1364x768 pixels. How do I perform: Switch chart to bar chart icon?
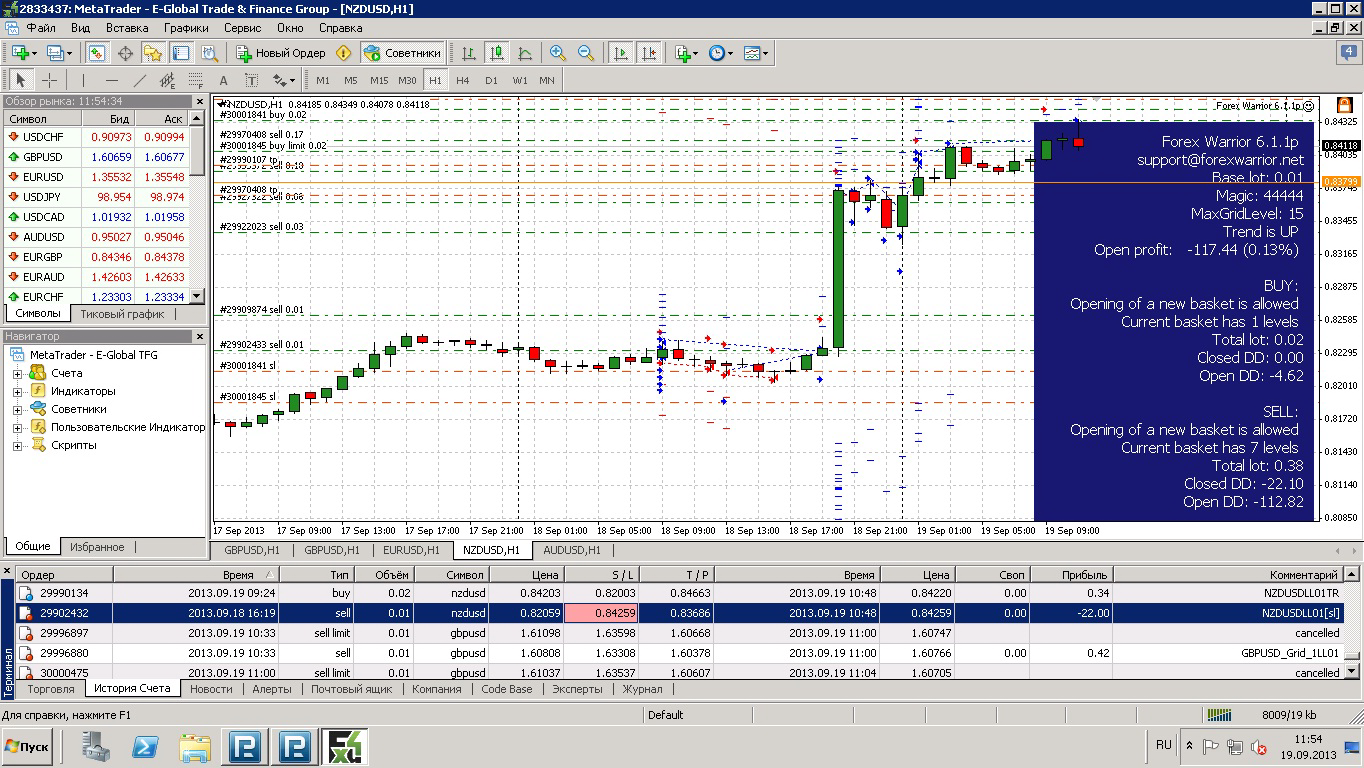(468, 53)
